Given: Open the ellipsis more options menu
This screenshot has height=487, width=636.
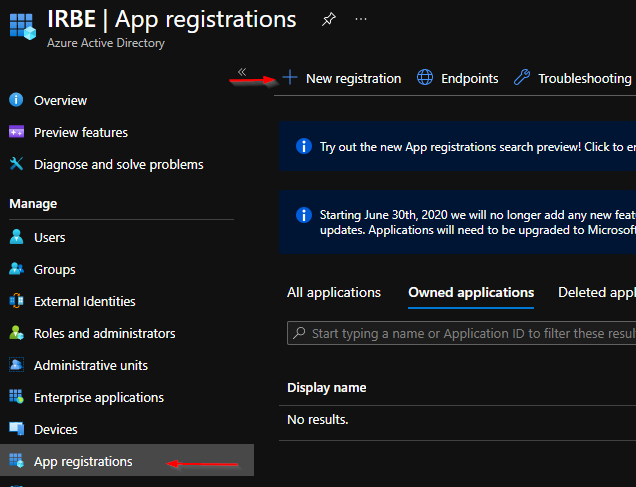Looking at the screenshot, I should point(361,19).
